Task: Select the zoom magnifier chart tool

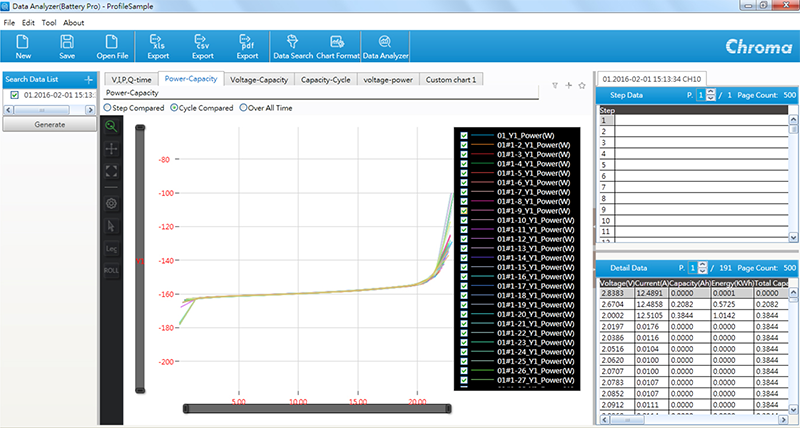Action: click(111, 126)
